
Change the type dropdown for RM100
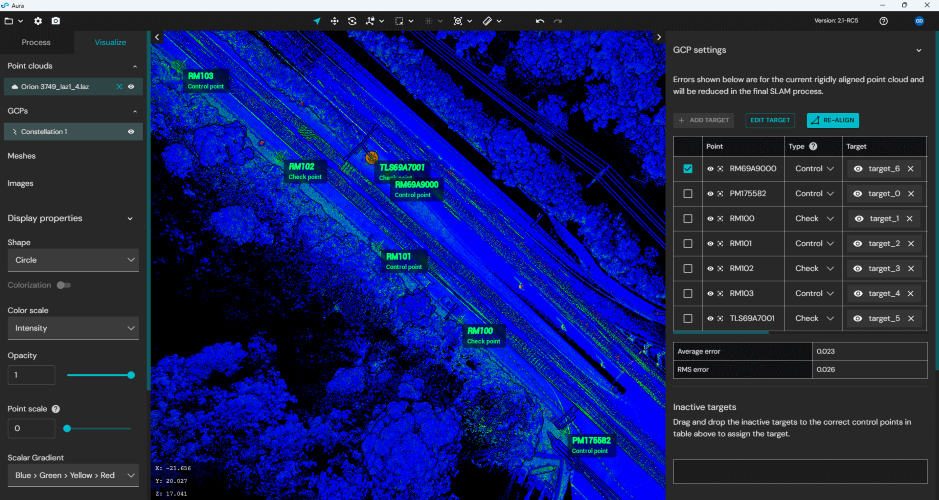point(815,219)
